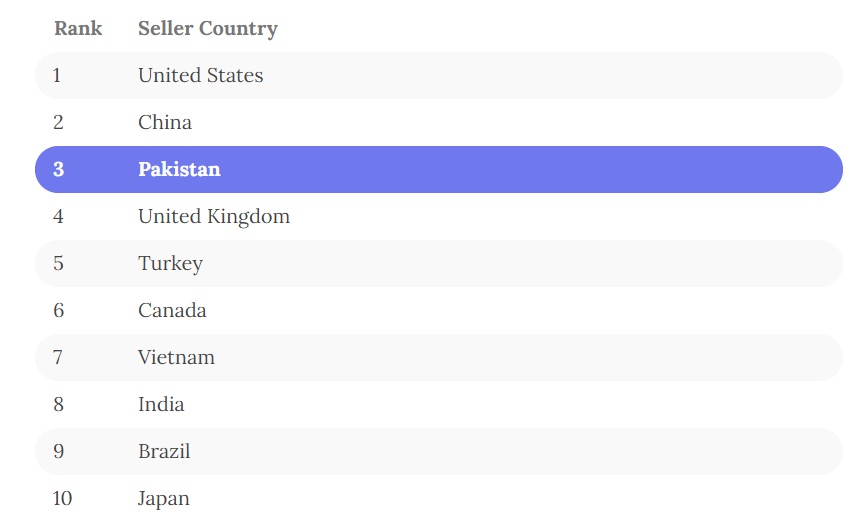Click the Japan country cell
This screenshot has width=845, height=525.
coord(163,498)
